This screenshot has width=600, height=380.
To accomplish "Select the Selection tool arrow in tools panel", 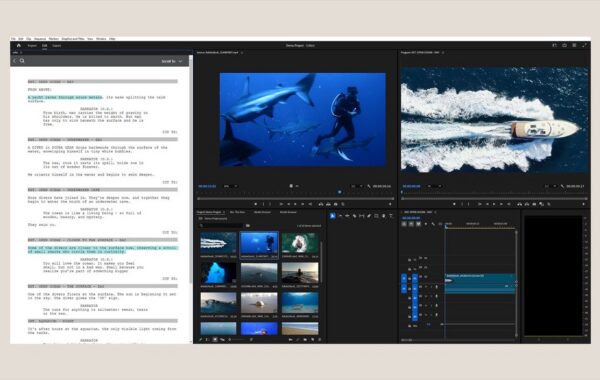I will 333,216.
